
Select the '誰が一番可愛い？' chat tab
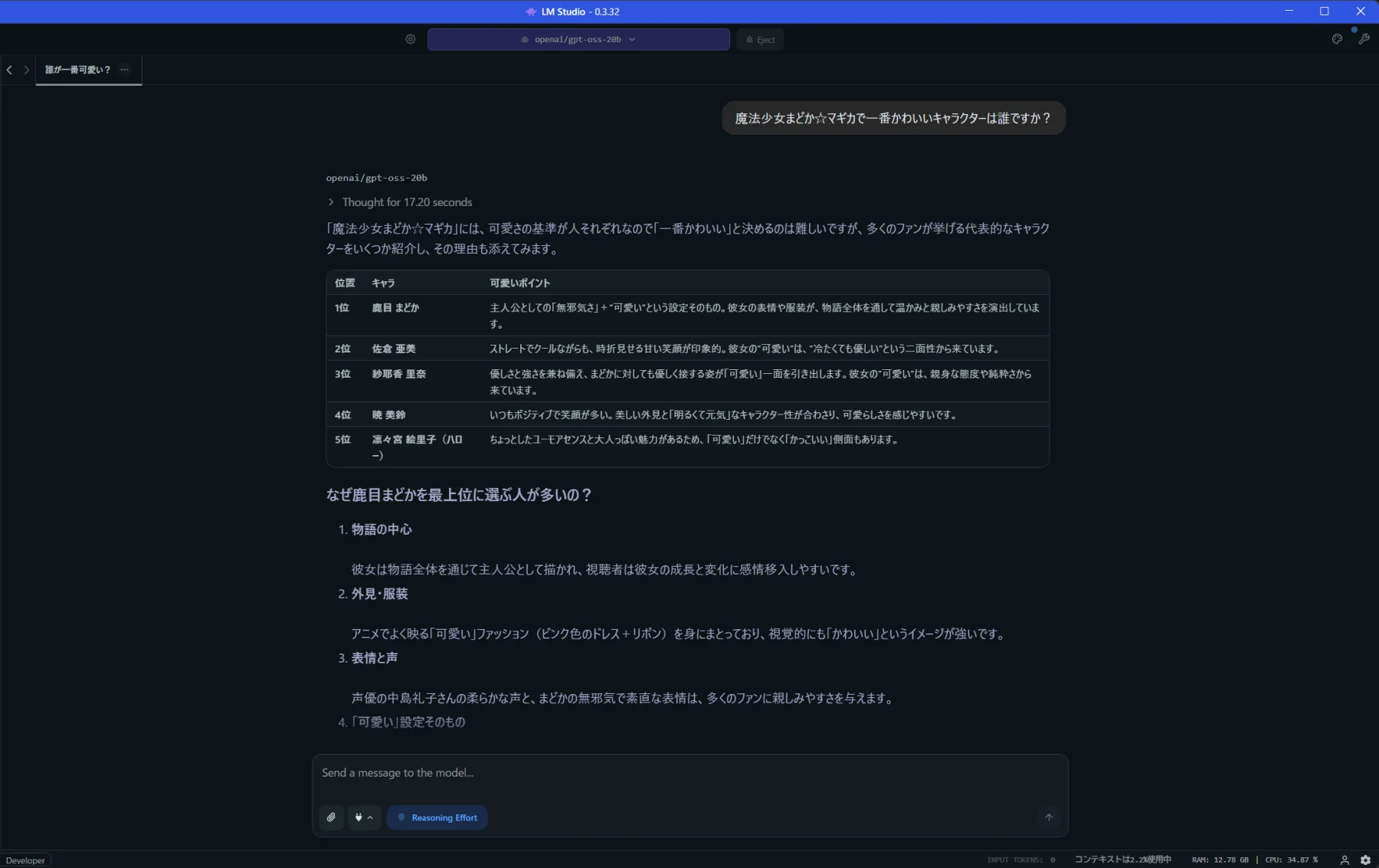click(x=77, y=70)
